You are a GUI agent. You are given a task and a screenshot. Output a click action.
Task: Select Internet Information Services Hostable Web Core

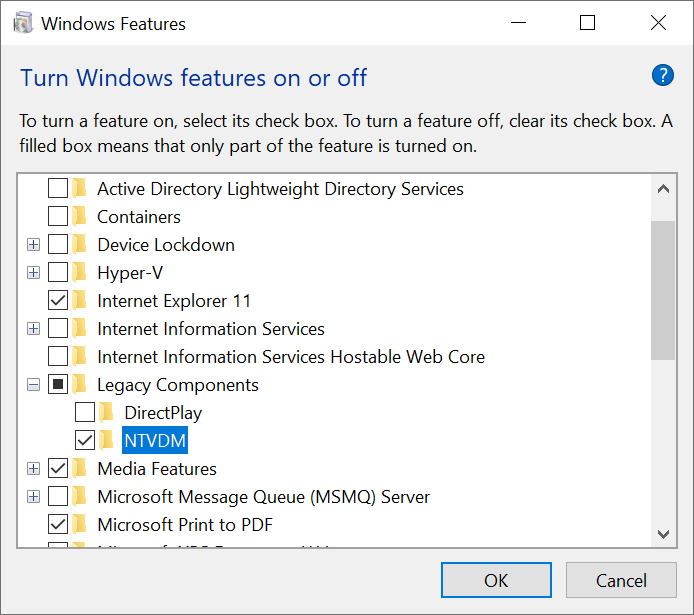(290, 357)
